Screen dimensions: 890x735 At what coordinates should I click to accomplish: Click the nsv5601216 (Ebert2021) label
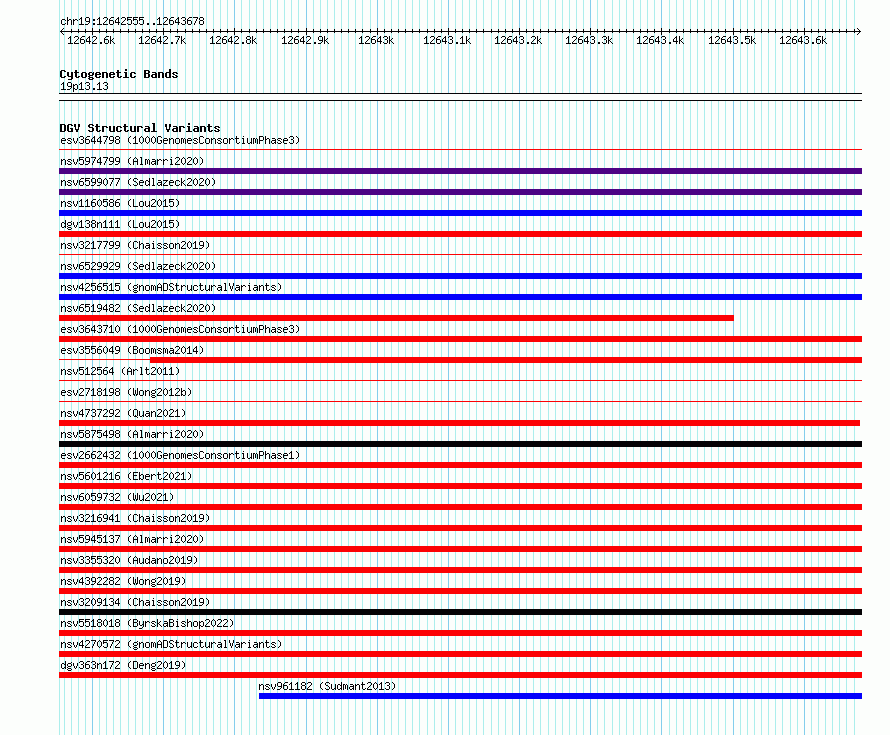point(126,476)
